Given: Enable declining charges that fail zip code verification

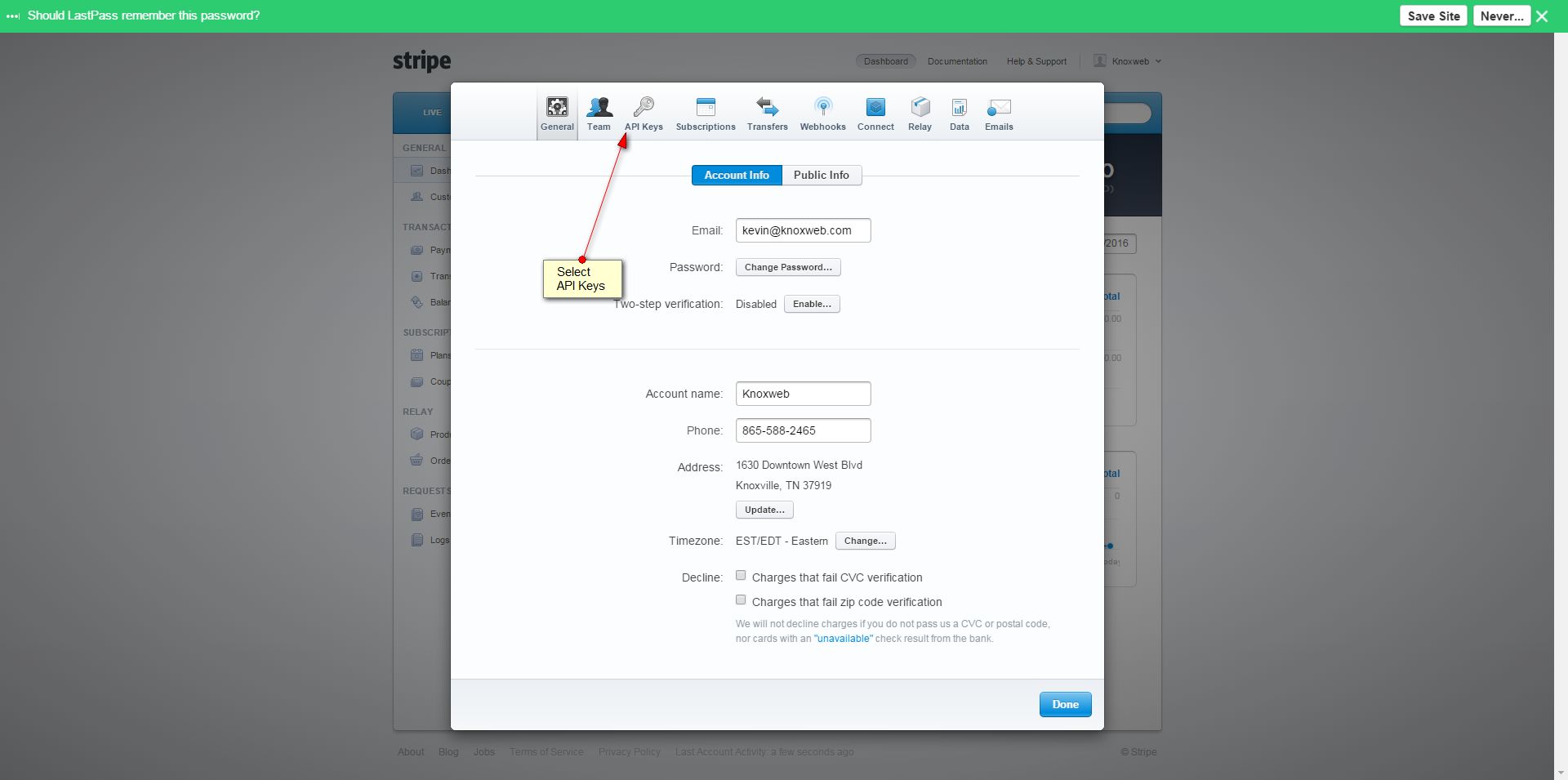Looking at the screenshot, I should click(741, 600).
